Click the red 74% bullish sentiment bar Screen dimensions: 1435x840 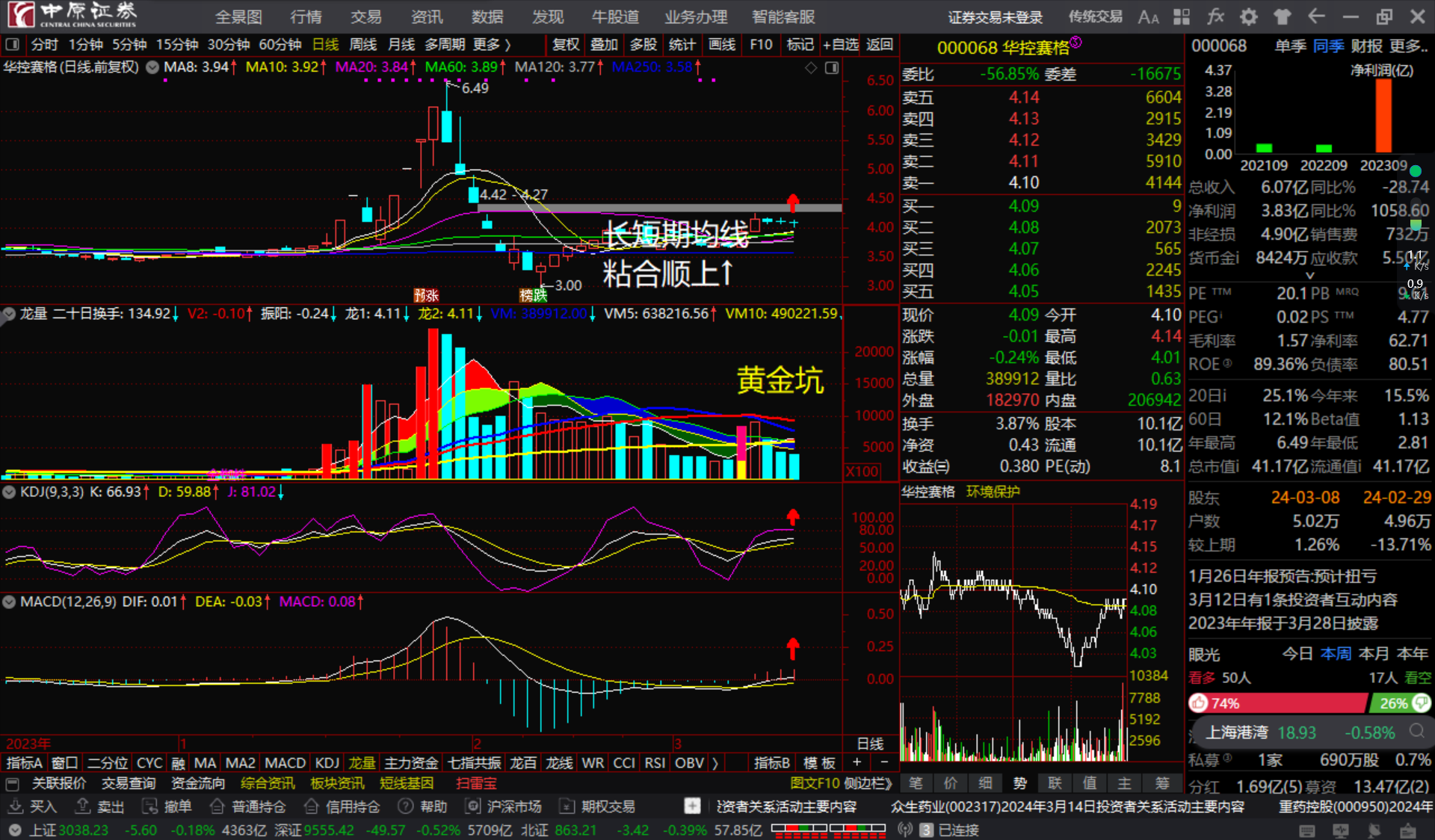tap(1277, 703)
